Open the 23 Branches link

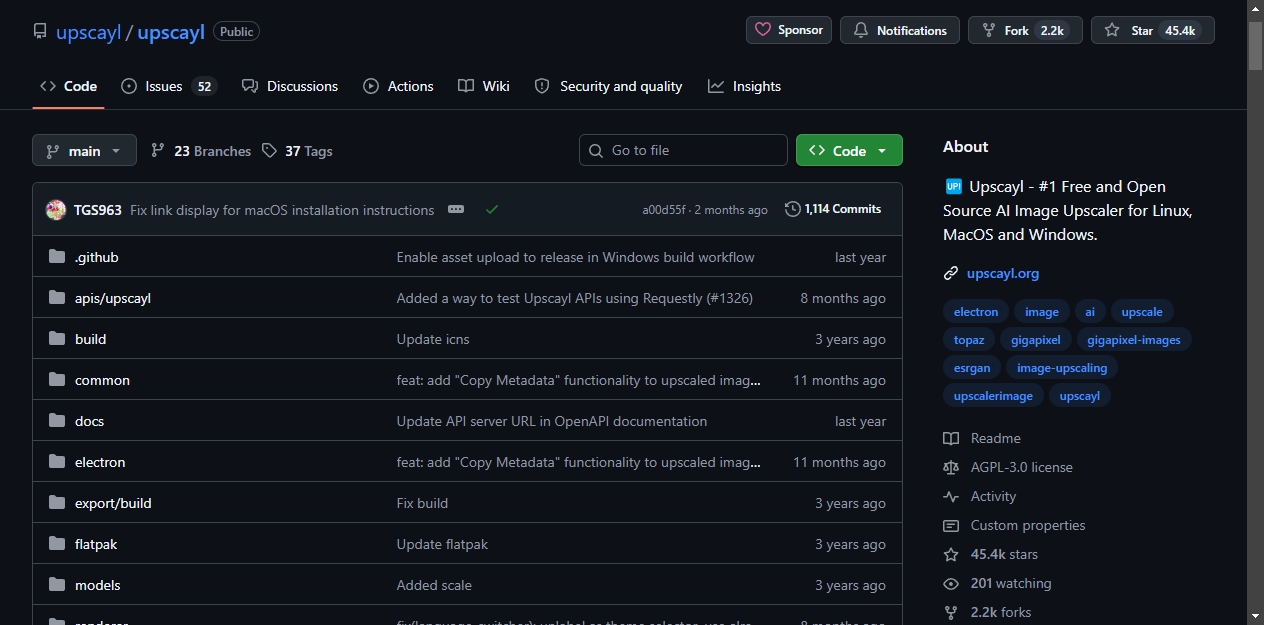pos(201,151)
